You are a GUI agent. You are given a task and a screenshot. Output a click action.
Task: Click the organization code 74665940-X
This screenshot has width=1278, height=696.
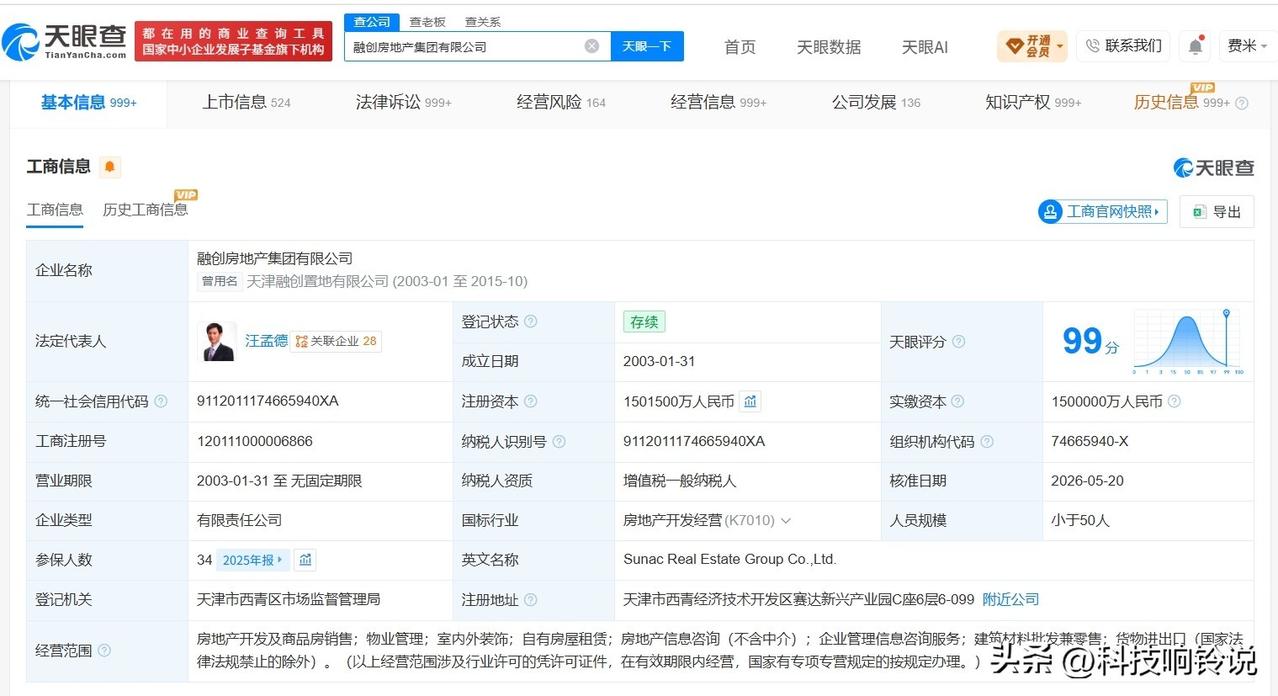(x=1089, y=441)
